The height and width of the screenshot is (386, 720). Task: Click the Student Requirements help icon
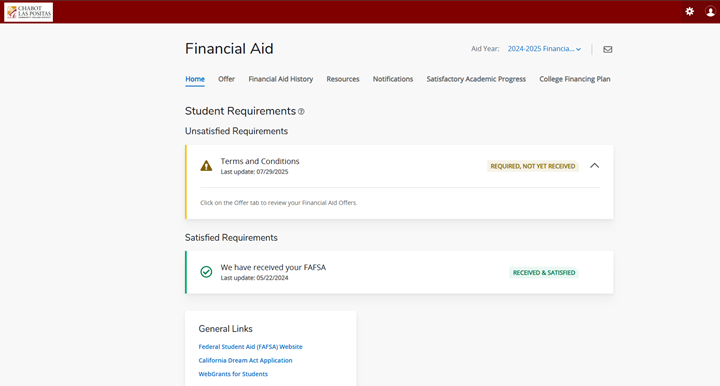pos(301,112)
